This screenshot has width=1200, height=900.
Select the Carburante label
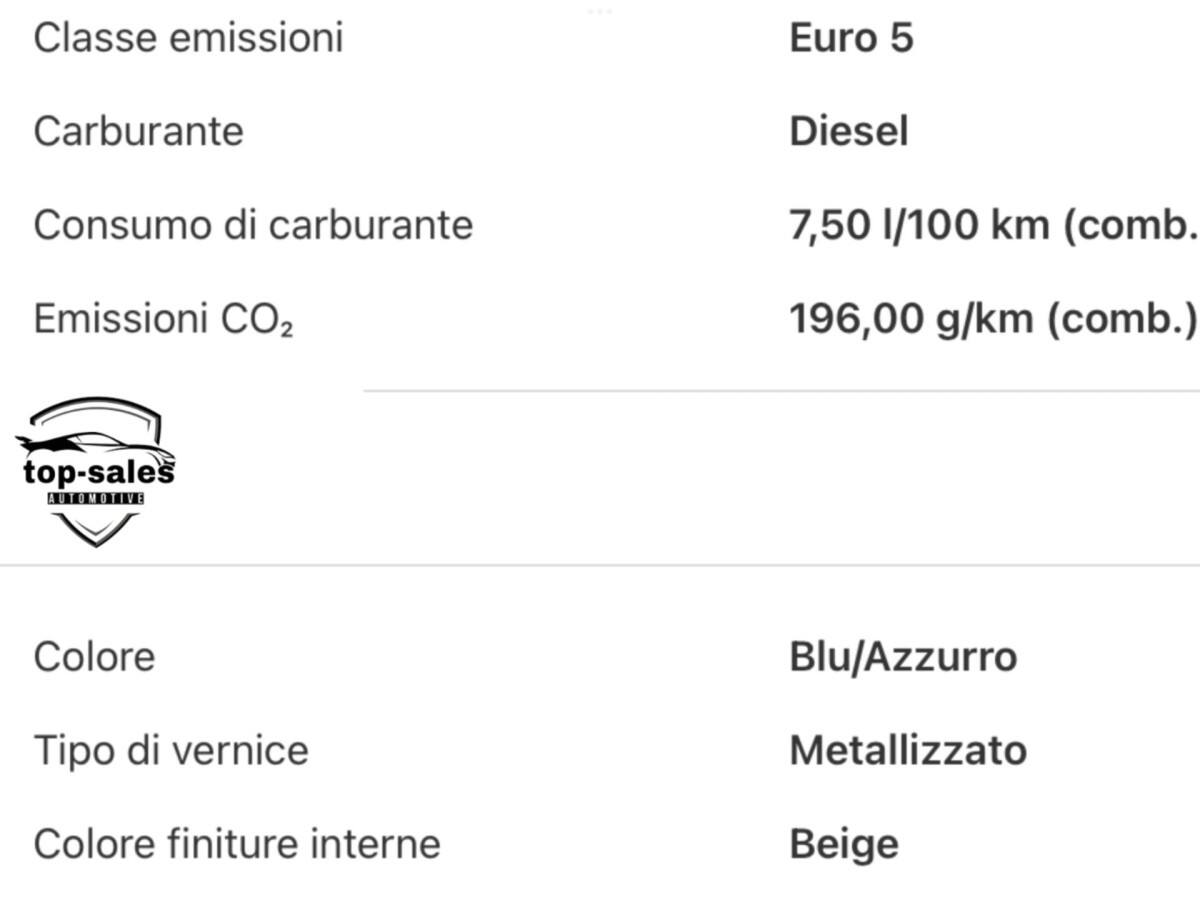138,131
